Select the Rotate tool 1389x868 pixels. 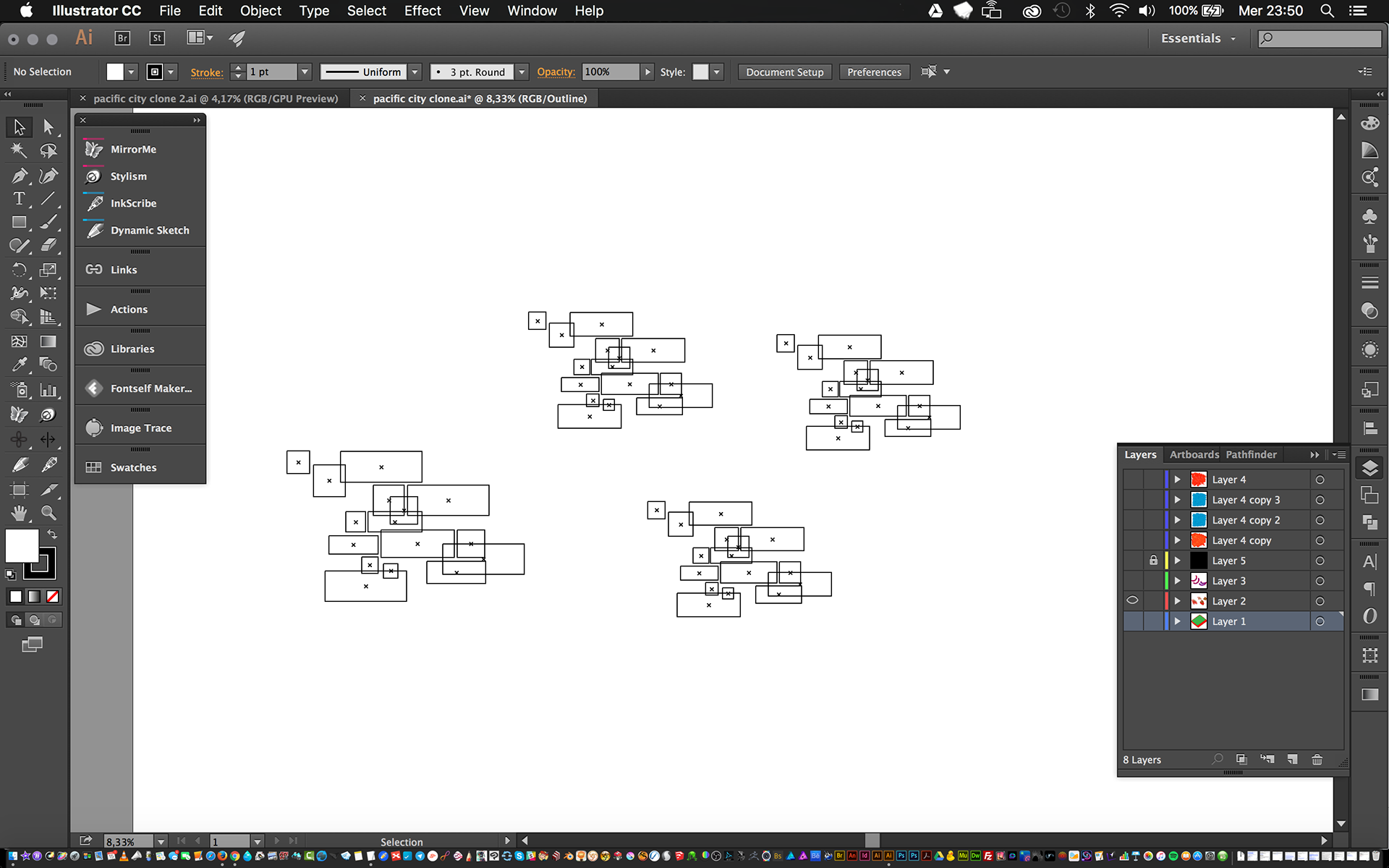click(x=20, y=270)
